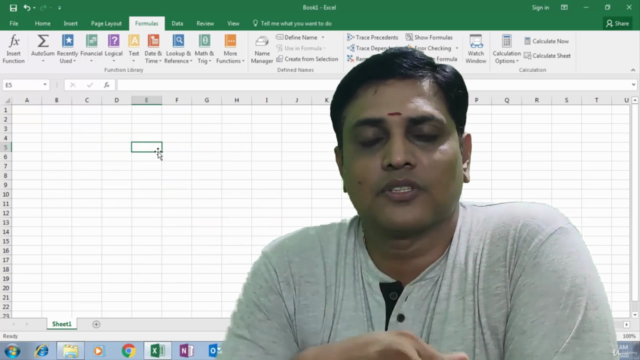Select row header 10
The image size is (640, 360).
pos(6,194)
